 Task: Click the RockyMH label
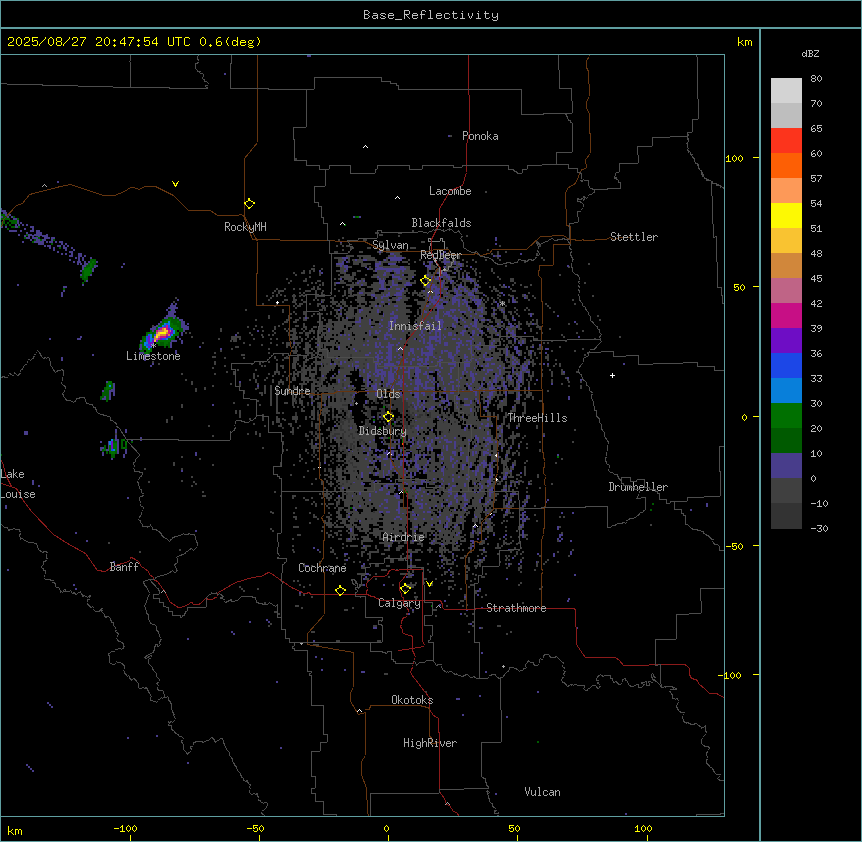point(245,226)
